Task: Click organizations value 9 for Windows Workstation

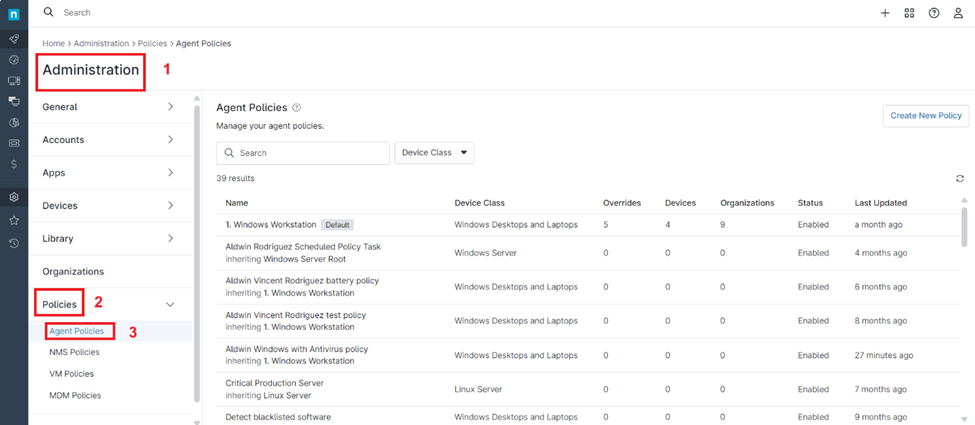Action: tap(723, 225)
